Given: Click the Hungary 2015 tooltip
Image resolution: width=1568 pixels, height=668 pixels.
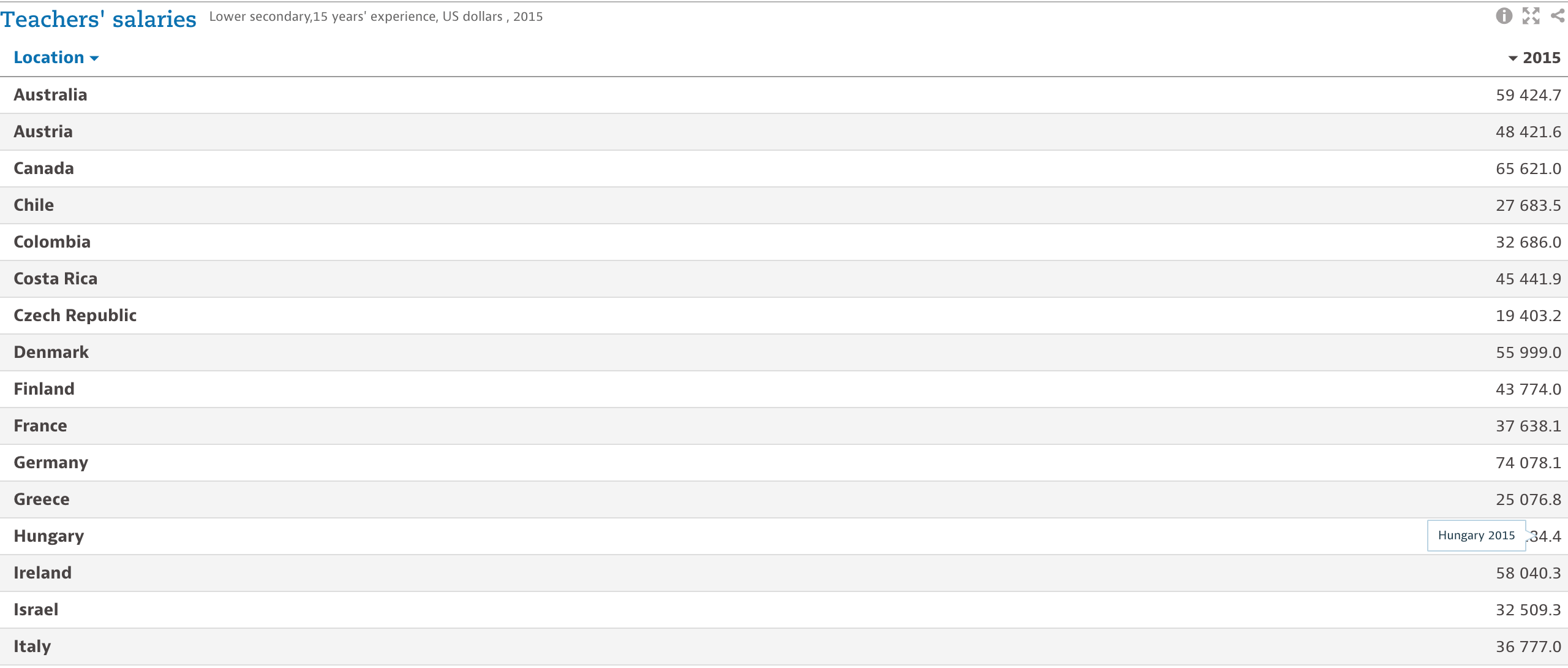Looking at the screenshot, I should click(x=1476, y=536).
